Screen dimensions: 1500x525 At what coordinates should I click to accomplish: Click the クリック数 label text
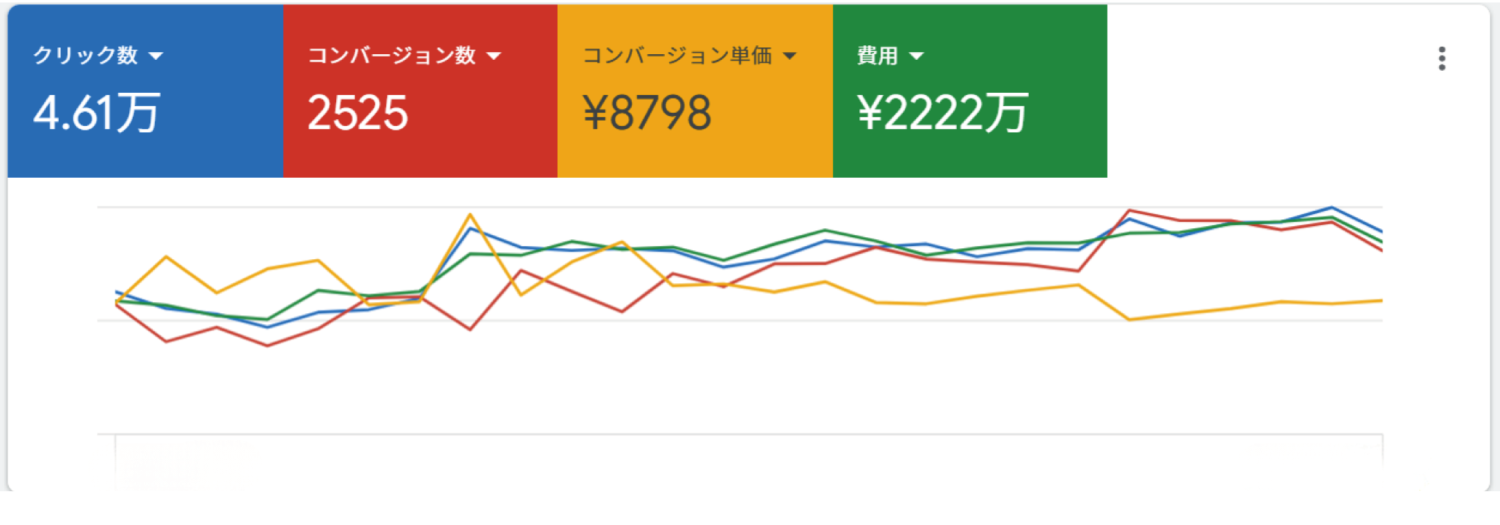85,56
